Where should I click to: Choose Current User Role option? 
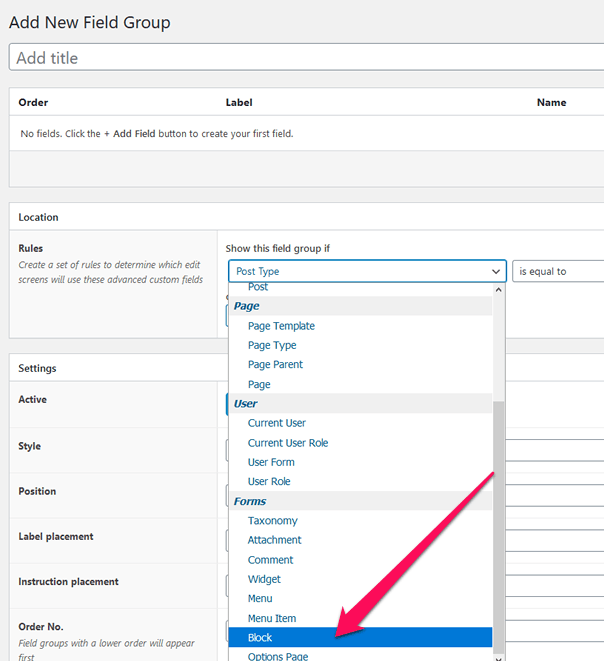(288, 443)
